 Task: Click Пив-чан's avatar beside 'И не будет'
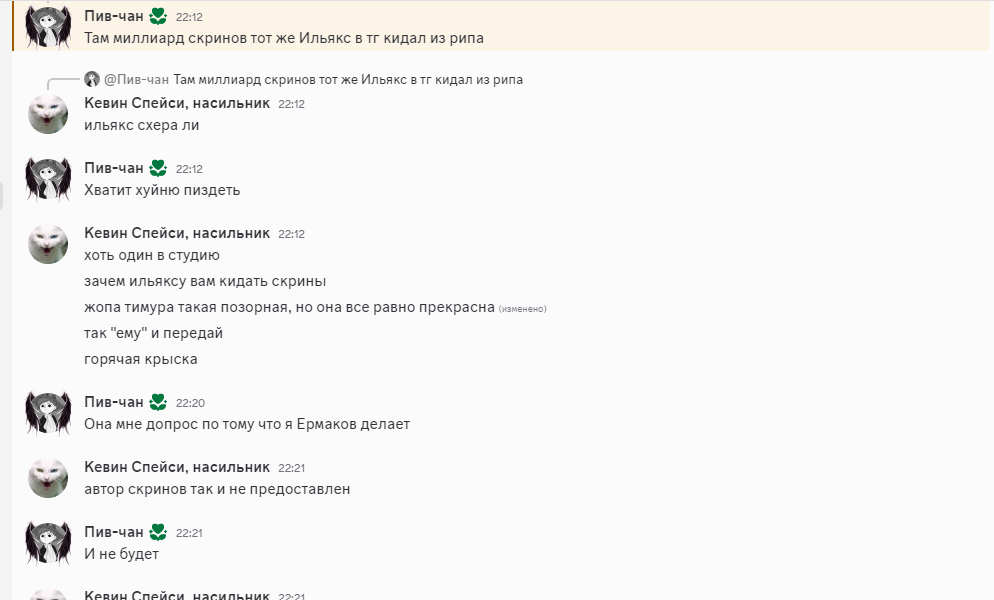[47, 543]
